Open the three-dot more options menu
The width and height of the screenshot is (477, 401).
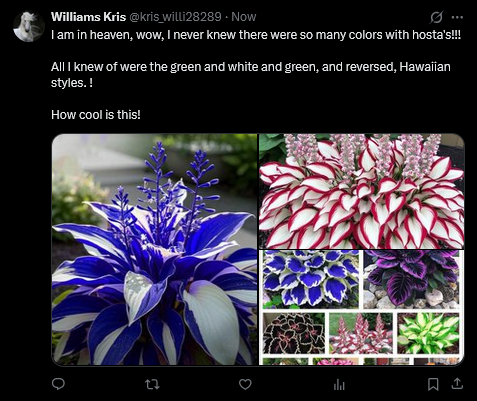[457, 17]
